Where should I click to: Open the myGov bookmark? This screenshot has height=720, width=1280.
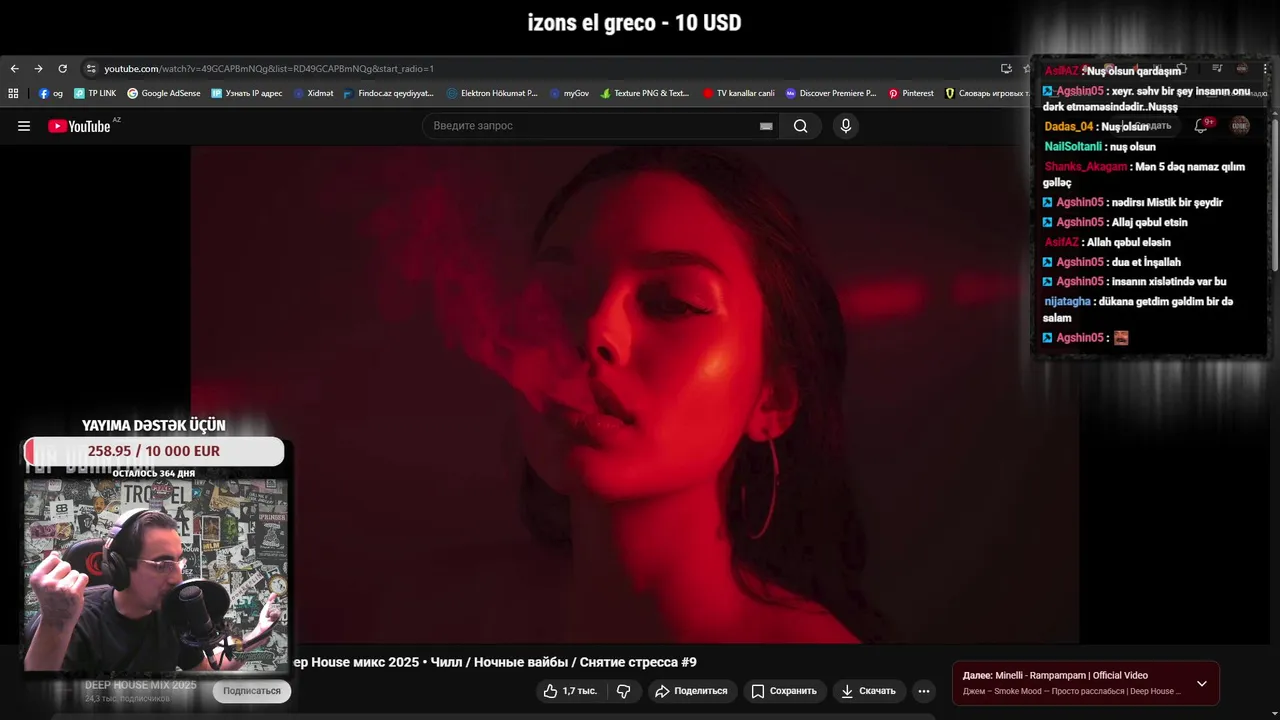569,93
